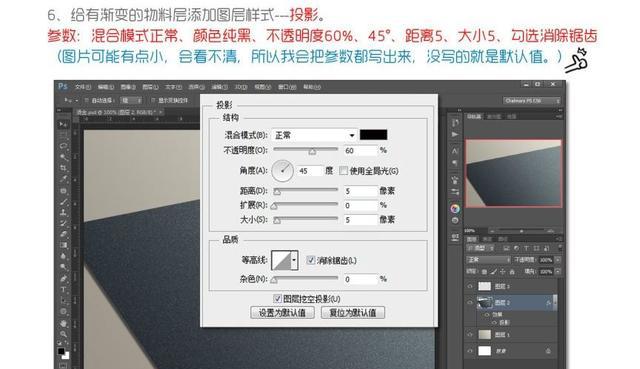Open the 等高线 contour picker arrow
640x369 pixels.
(294, 260)
